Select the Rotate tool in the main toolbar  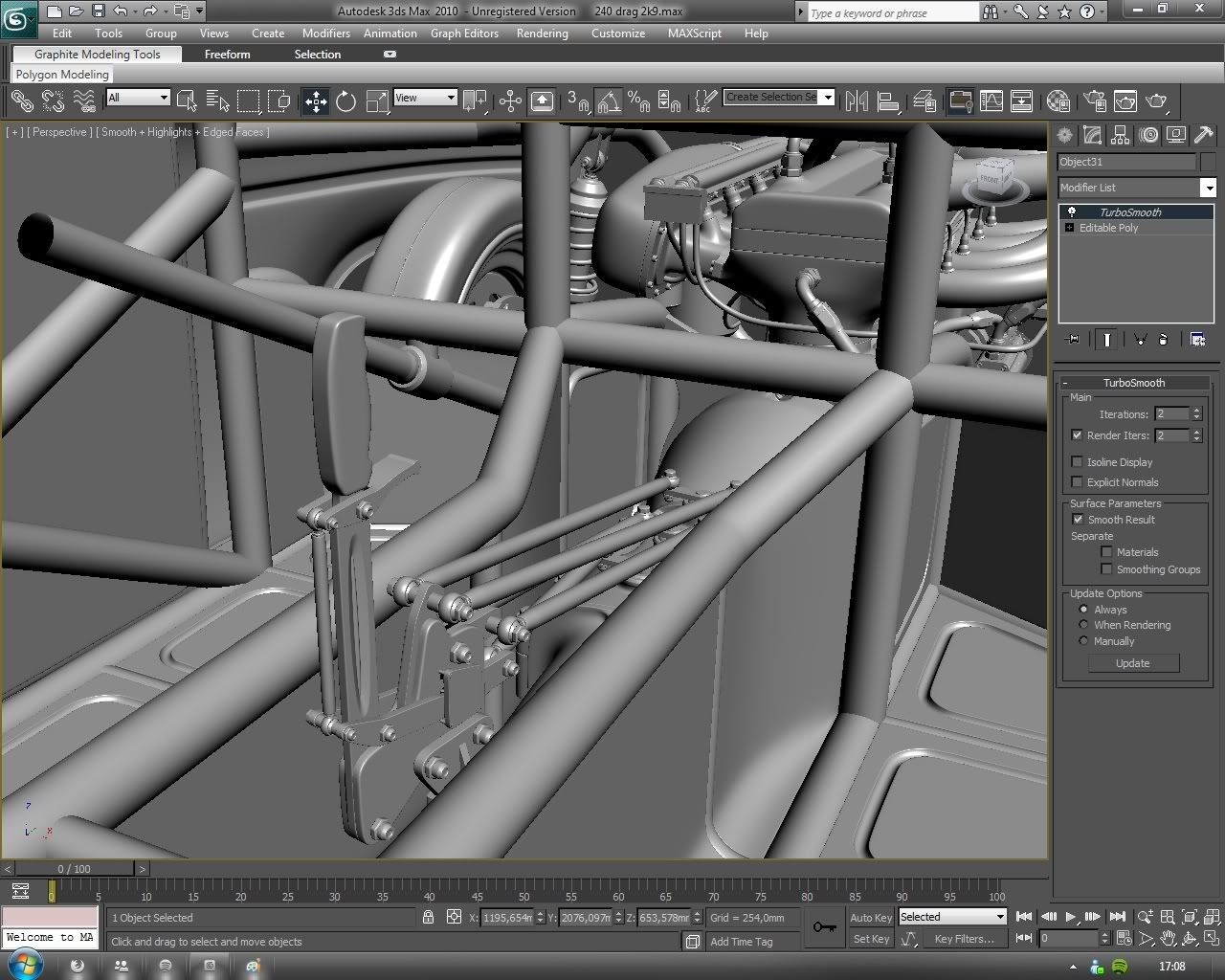point(345,101)
